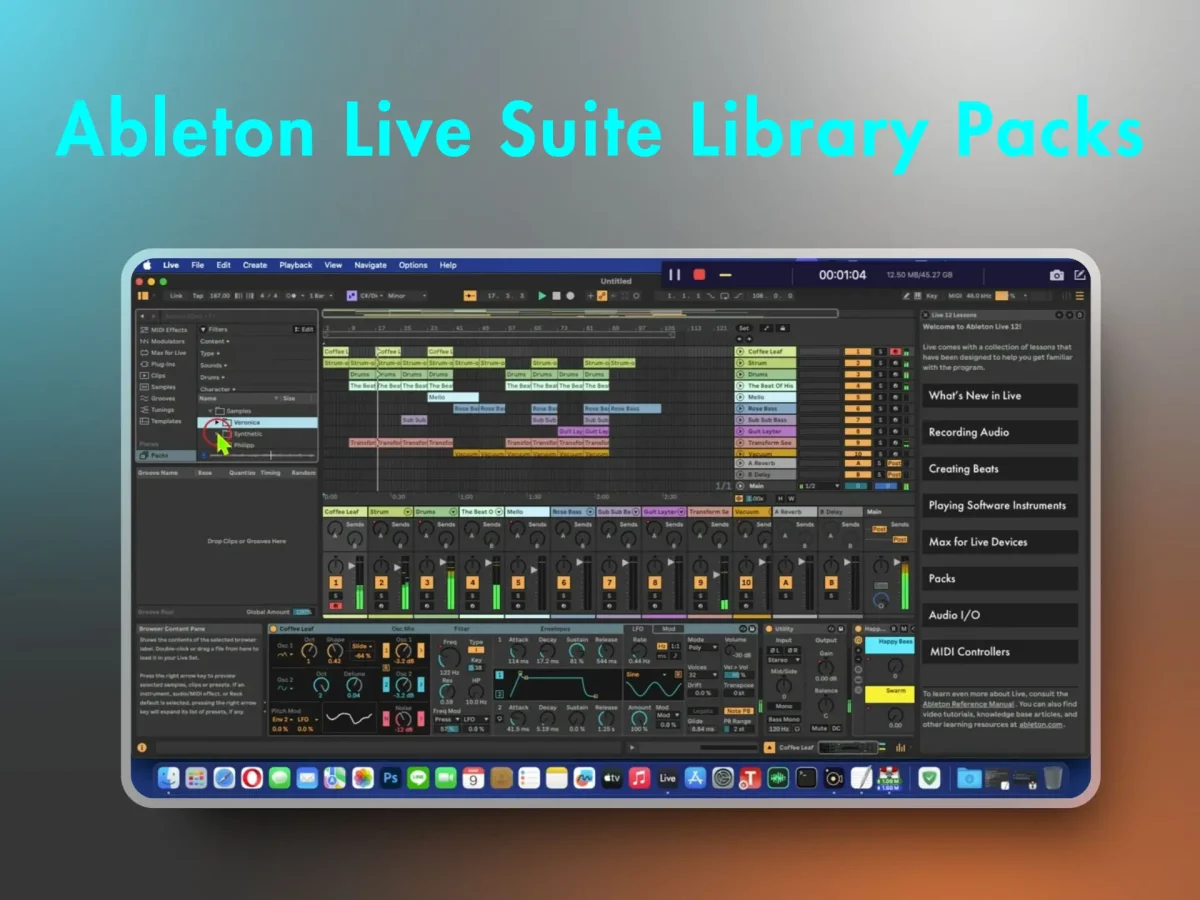Pause the screen recording

(x=675, y=274)
